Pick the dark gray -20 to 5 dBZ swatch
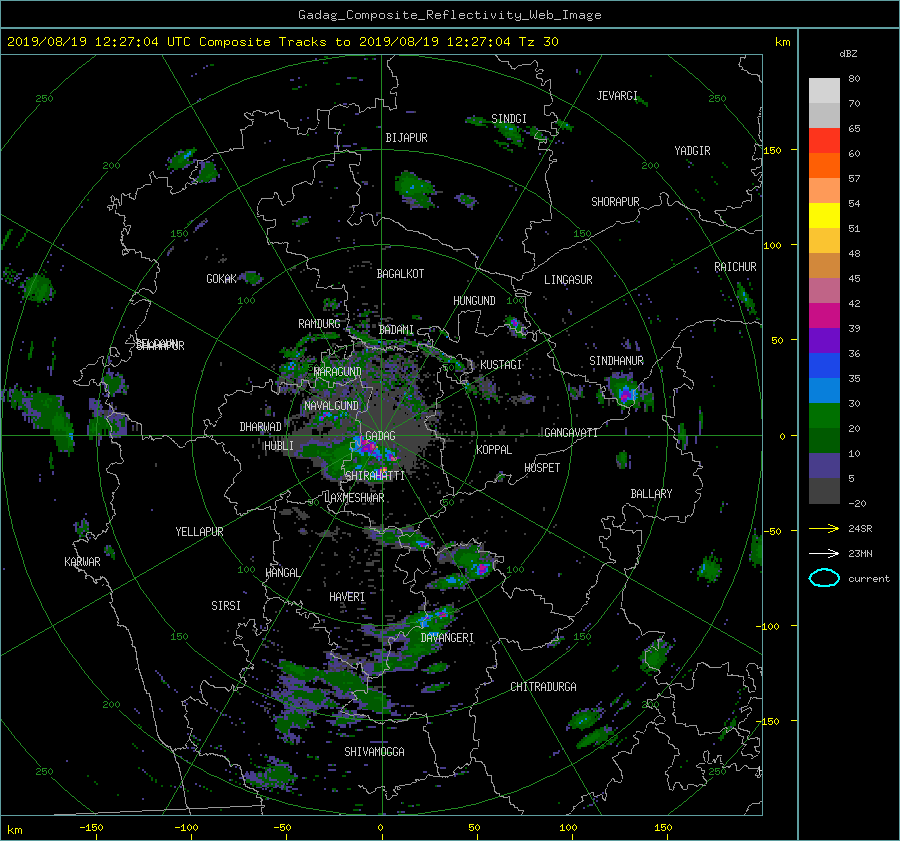The image size is (900, 841). (824, 491)
